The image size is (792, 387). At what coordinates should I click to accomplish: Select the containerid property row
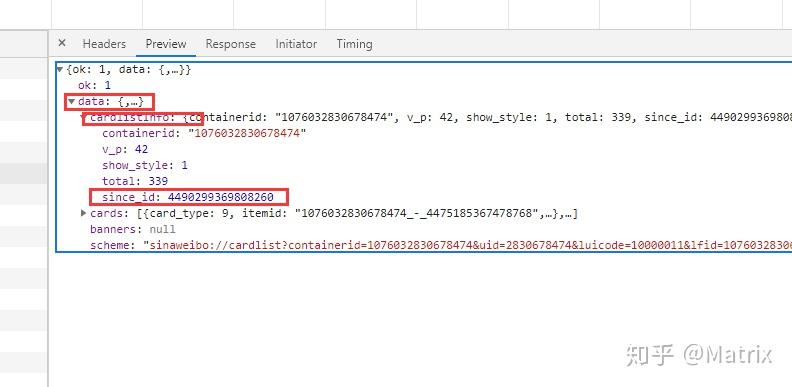point(204,133)
